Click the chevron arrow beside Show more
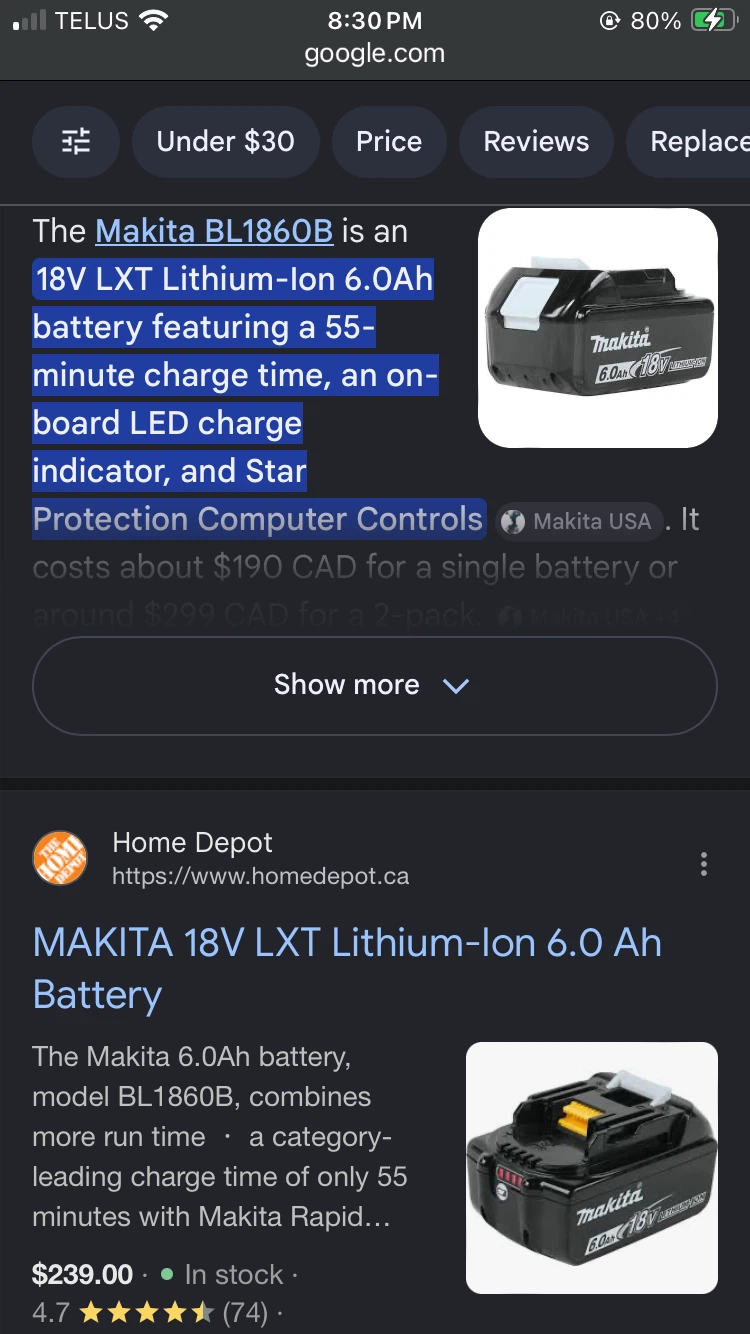Viewport: 750px width, 1334px height. [x=456, y=686]
